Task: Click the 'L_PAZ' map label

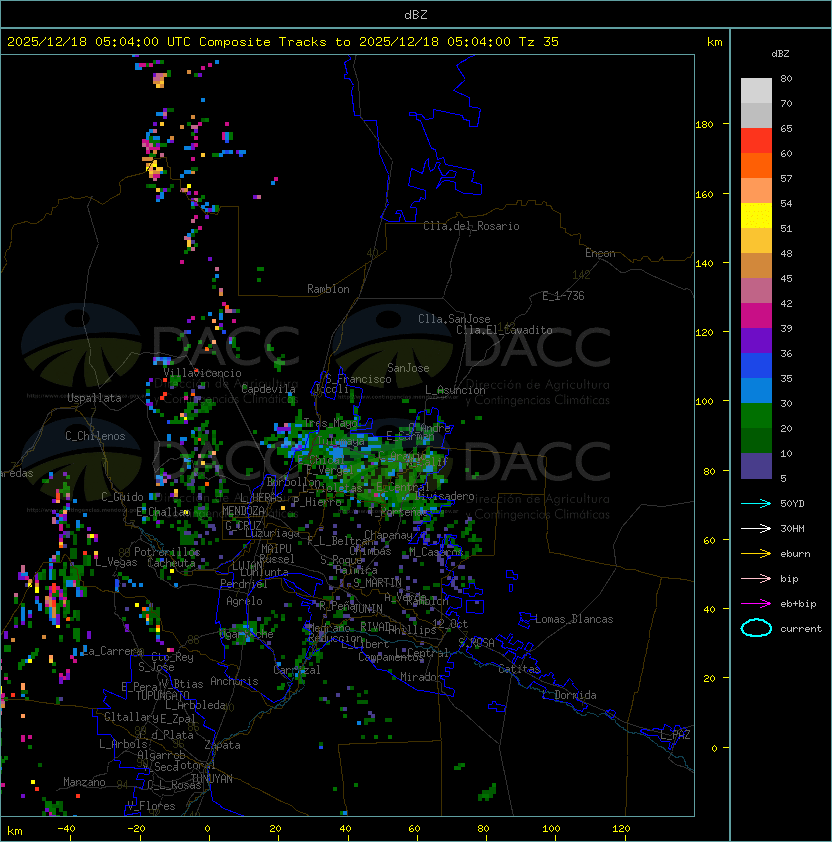Action: [x=675, y=735]
